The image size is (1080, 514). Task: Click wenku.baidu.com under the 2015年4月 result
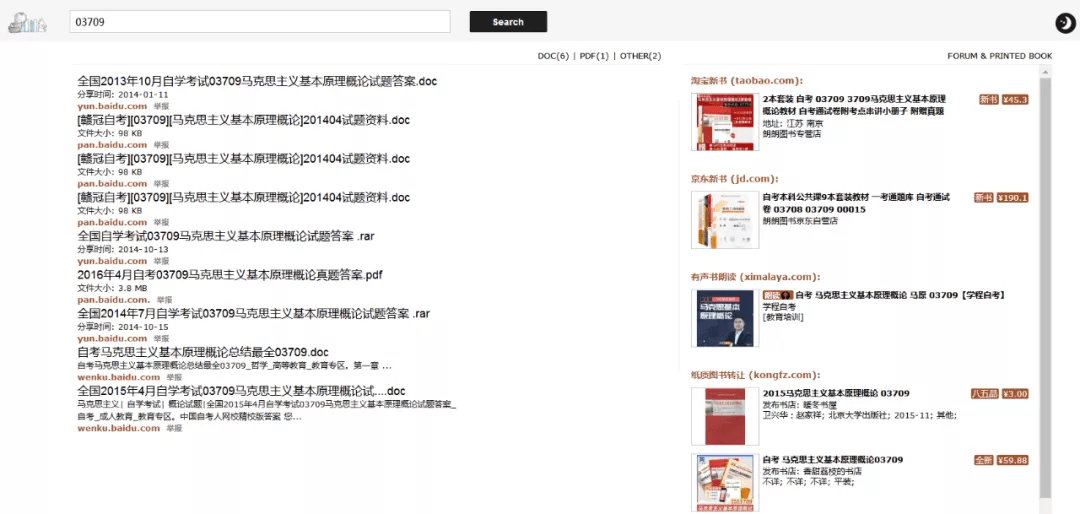tap(118, 428)
